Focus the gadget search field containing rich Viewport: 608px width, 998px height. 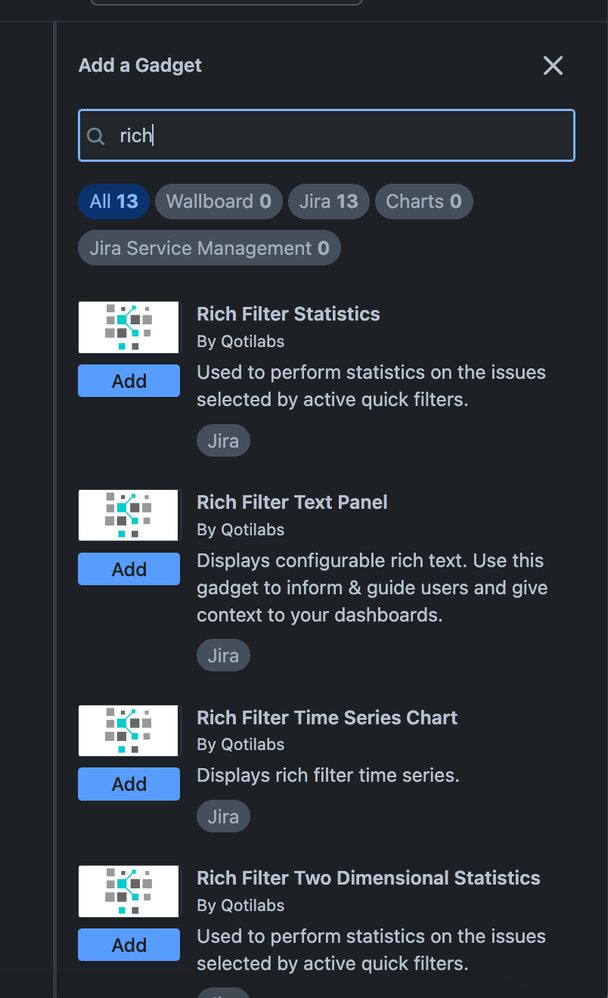(x=327, y=136)
